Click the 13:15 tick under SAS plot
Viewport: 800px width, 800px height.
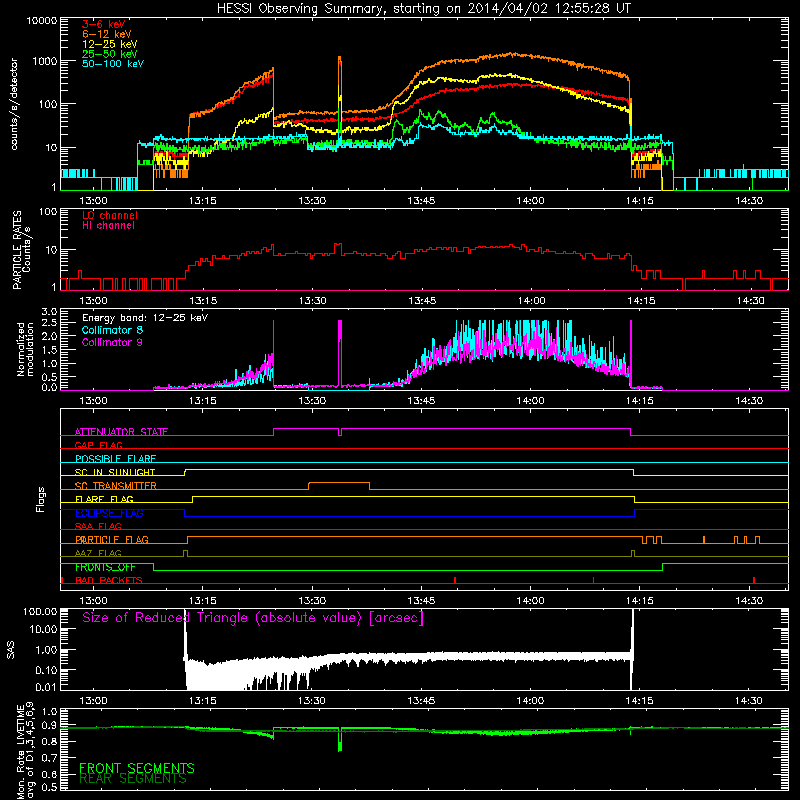(203, 701)
